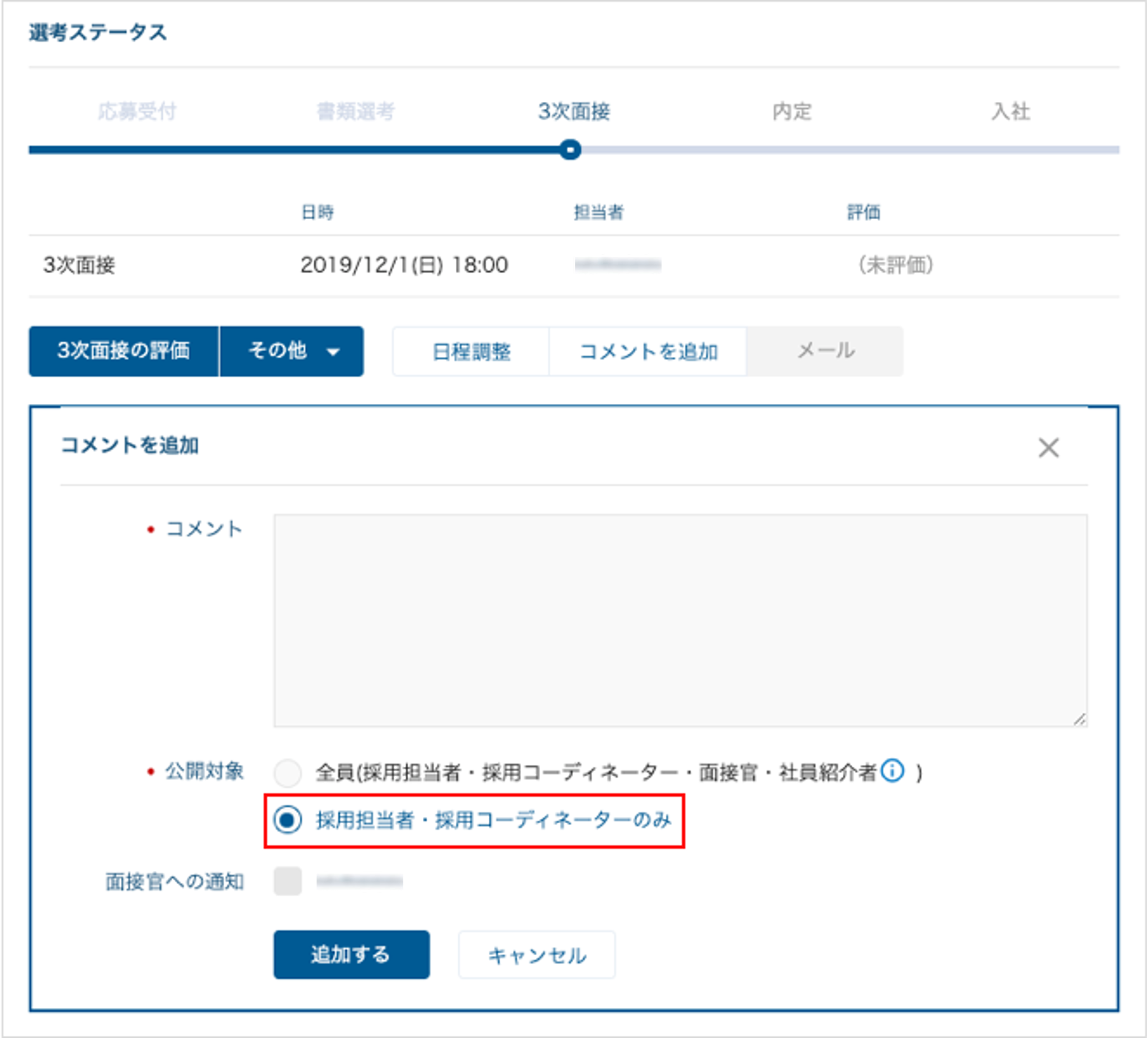
Task: Close the コメントを追加 panel with X
Action: click(x=1048, y=447)
